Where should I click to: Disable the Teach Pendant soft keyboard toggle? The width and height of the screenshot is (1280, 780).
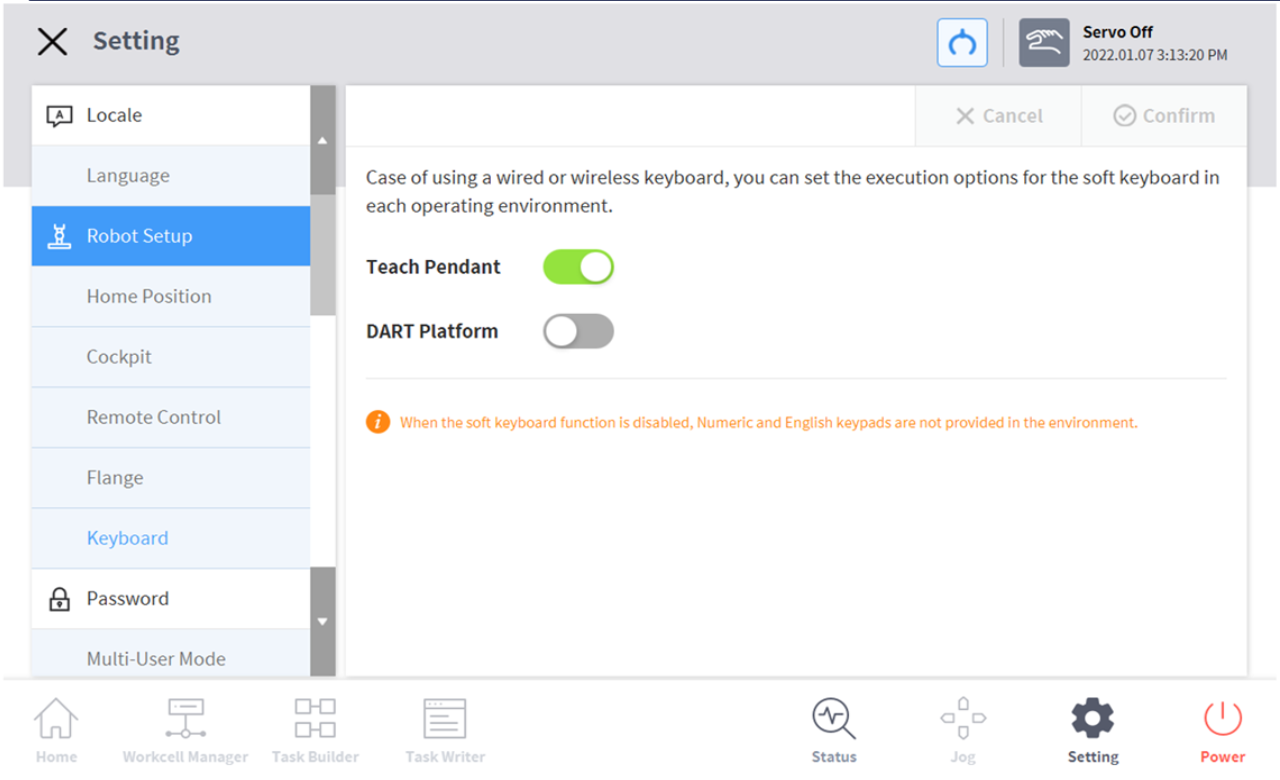click(x=578, y=267)
